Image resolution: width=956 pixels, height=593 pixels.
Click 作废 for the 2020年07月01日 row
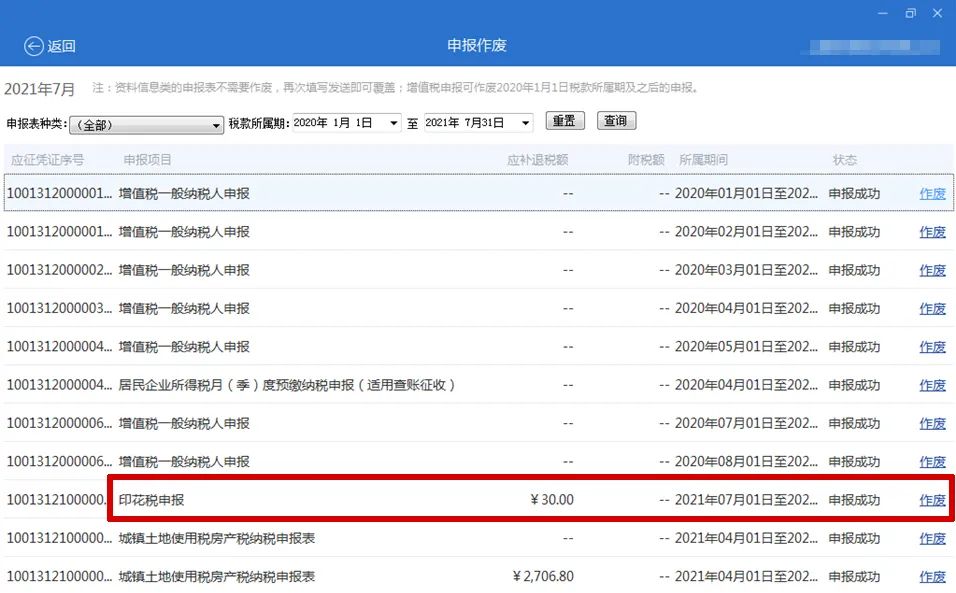932,424
